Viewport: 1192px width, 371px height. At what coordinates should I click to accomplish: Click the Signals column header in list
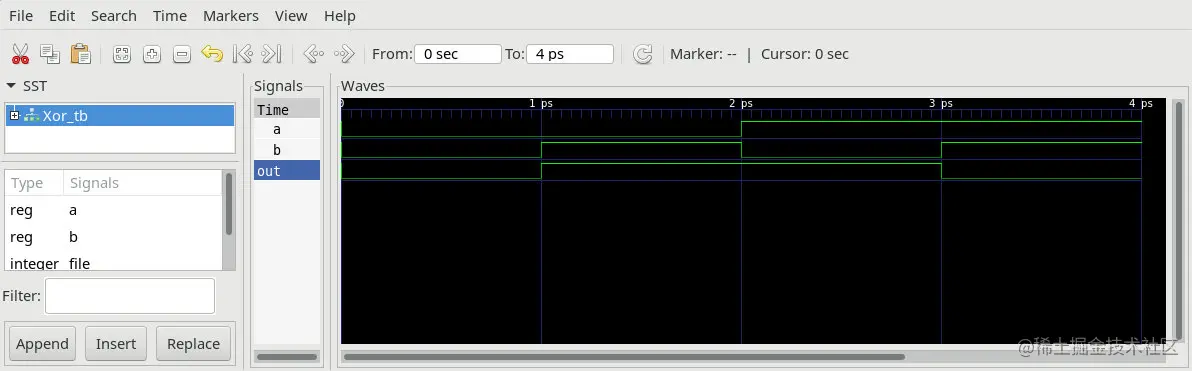pos(143,183)
